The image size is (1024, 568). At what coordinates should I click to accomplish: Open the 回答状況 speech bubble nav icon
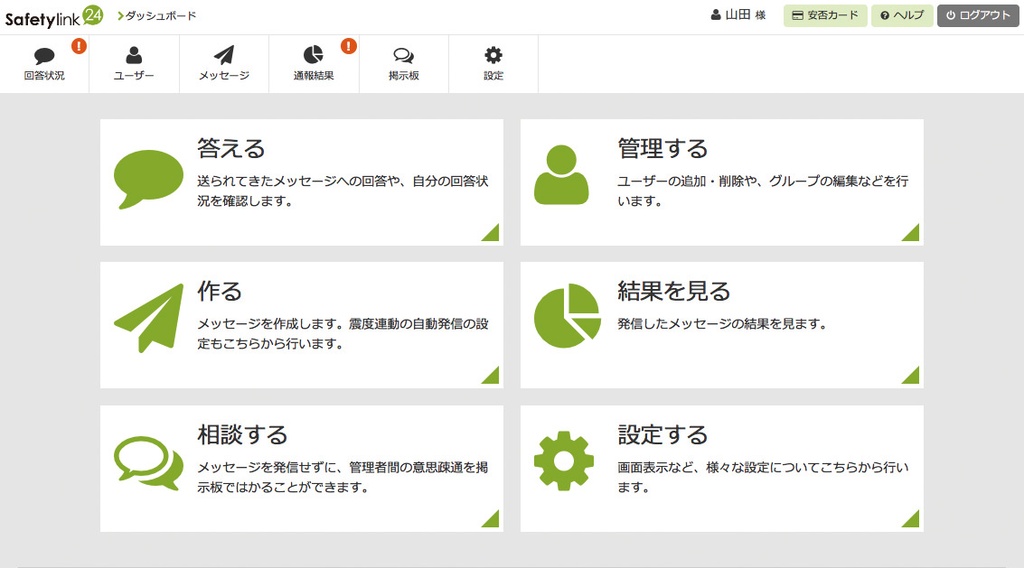coord(44,55)
